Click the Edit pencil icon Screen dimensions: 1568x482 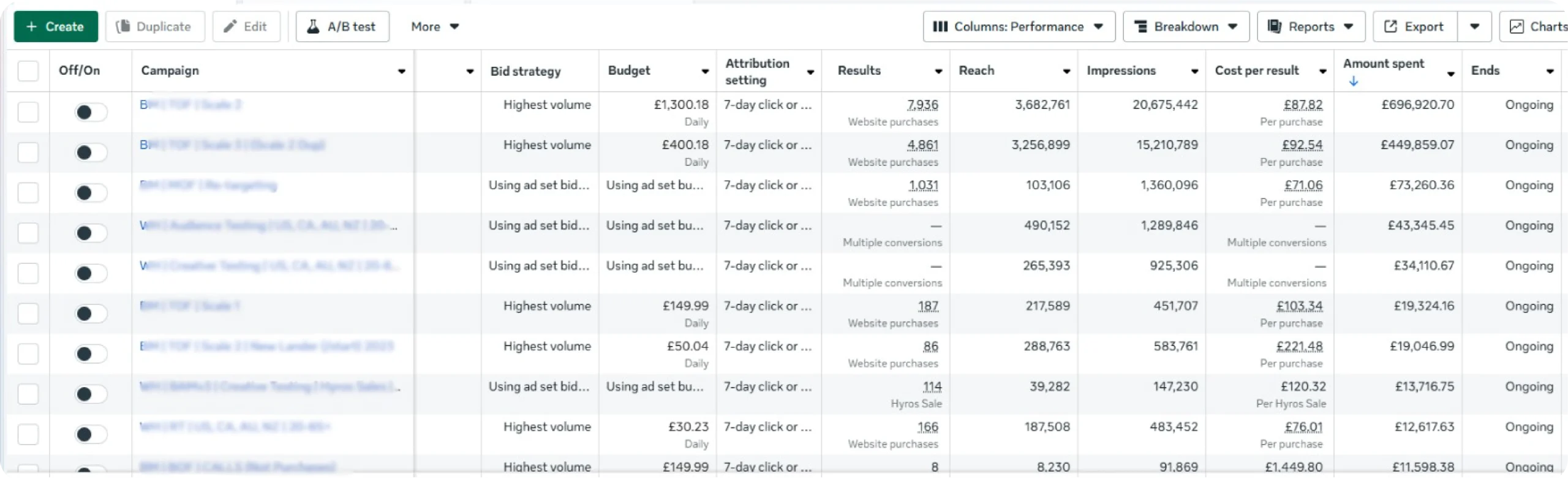coord(230,26)
